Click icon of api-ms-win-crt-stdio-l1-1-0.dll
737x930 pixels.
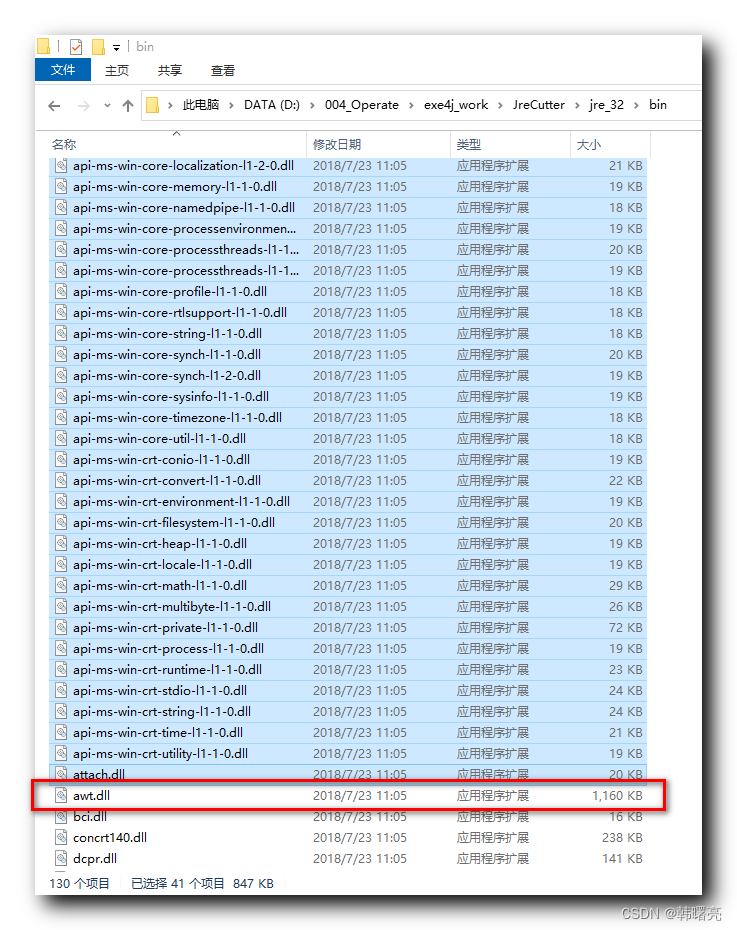(61, 691)
